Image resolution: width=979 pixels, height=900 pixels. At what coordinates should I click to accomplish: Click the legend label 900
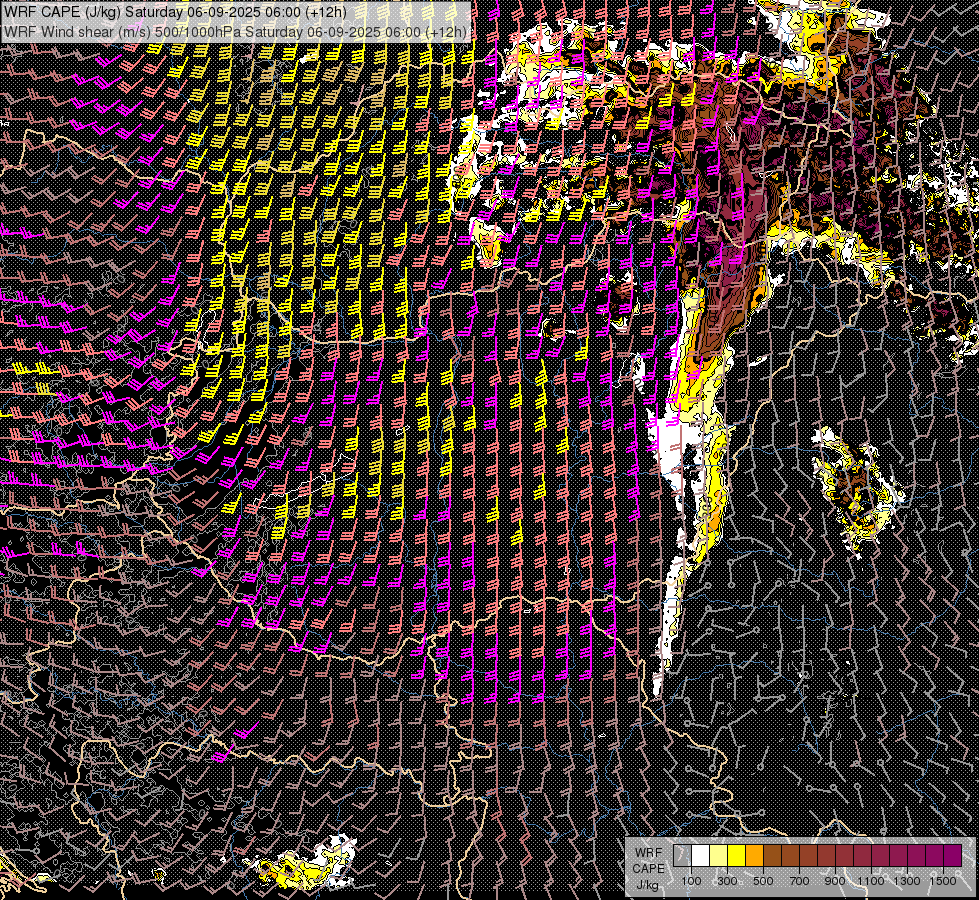pyautogui.click(x=835, y=881)
